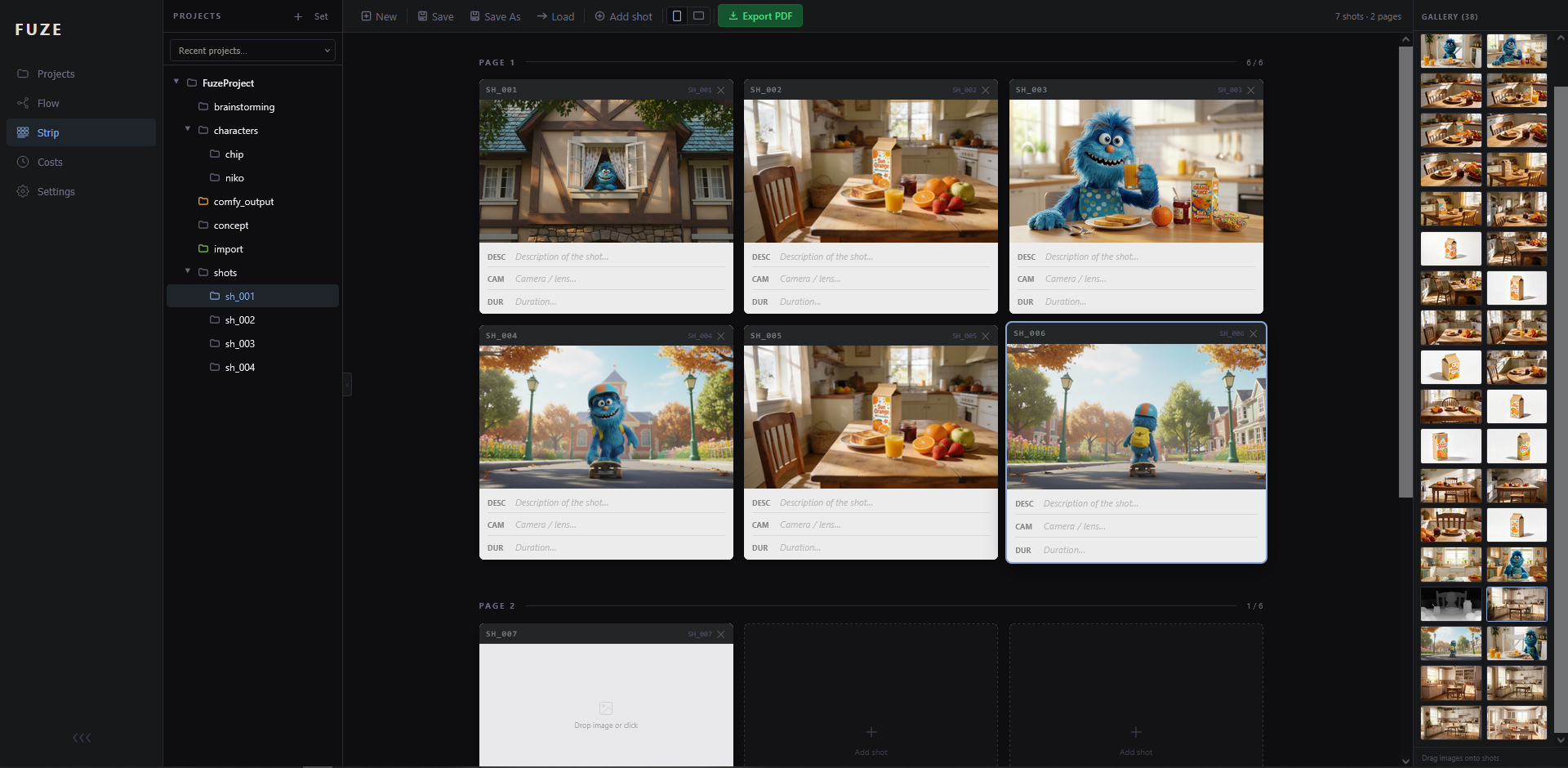The height and width of the screenshot is (768, 1568).
Task: Open the Costs section
Action: tap(49, 163)
